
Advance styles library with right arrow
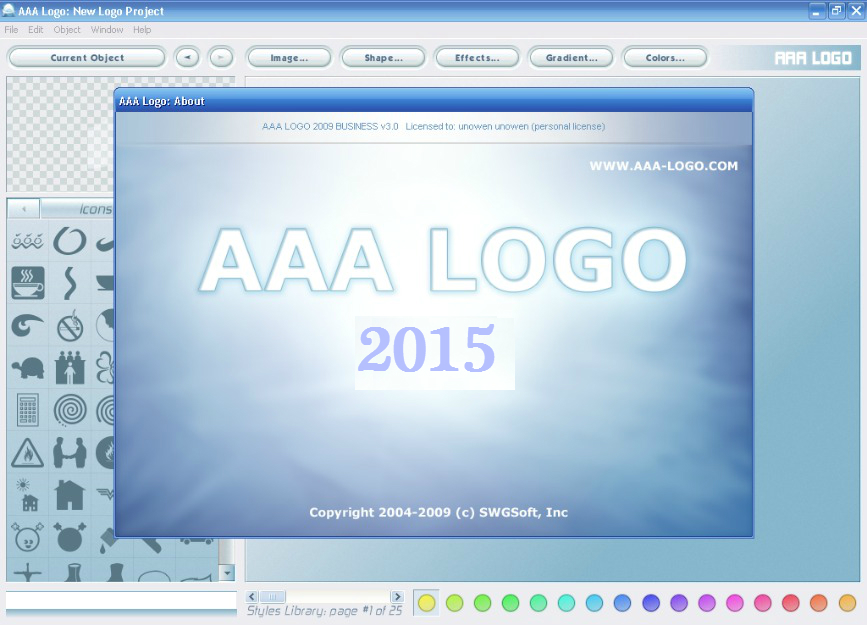click(397, 596)
